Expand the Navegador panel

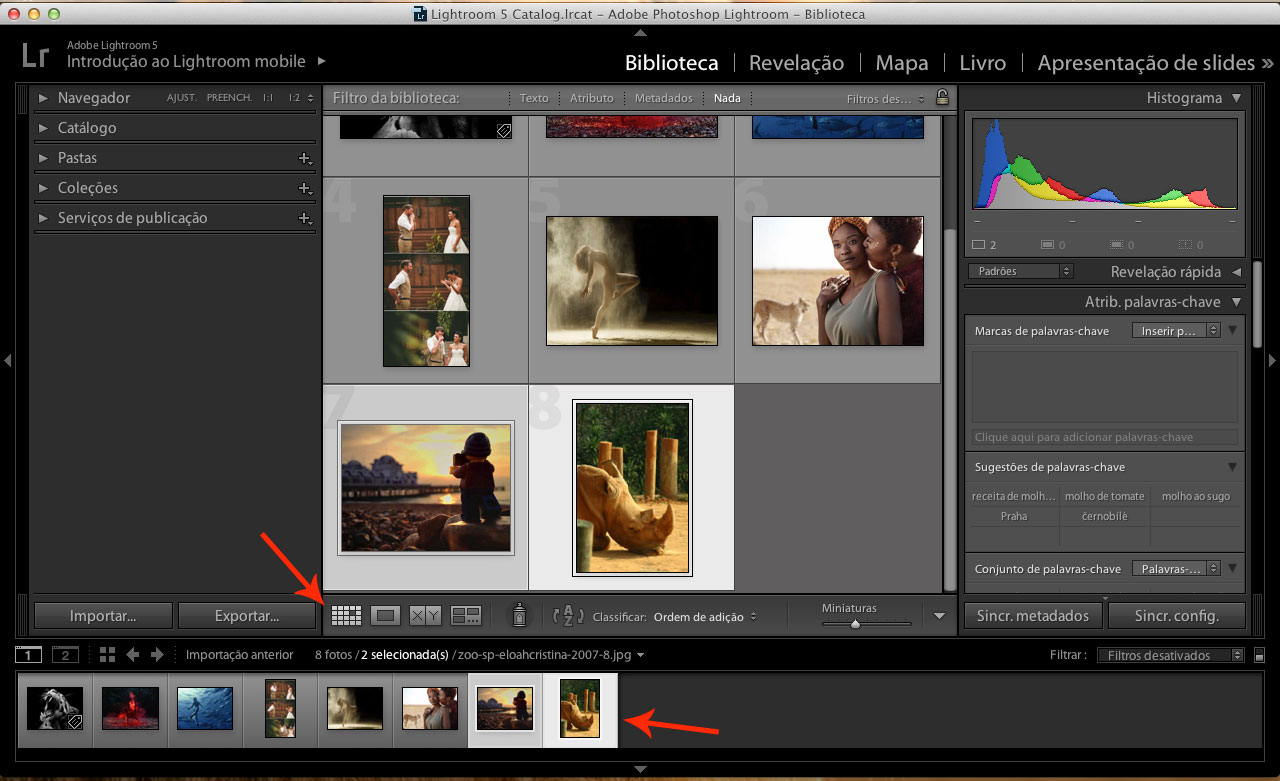[43, 98]
